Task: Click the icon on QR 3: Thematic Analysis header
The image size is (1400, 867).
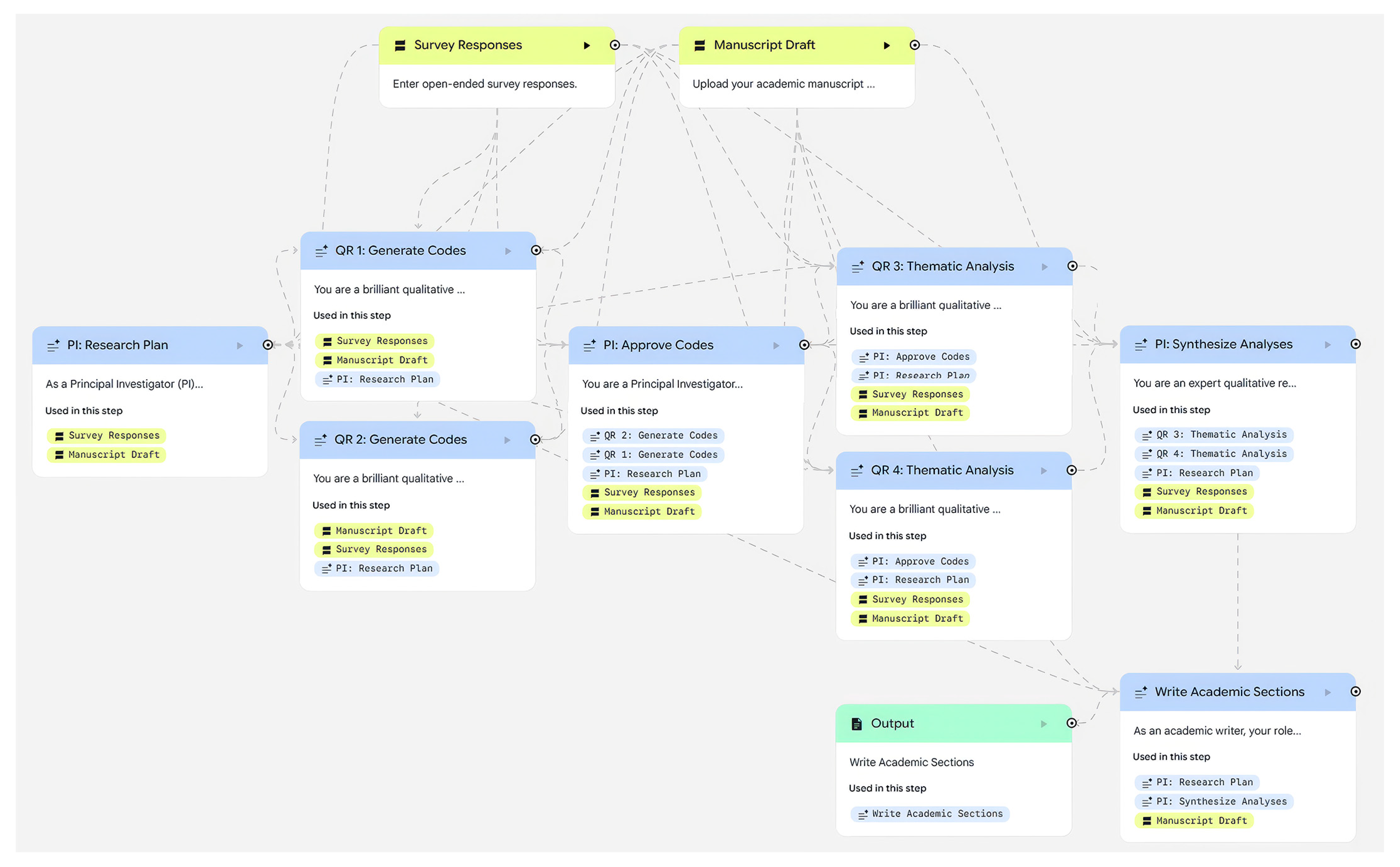Action: click(x=858, y=267)
